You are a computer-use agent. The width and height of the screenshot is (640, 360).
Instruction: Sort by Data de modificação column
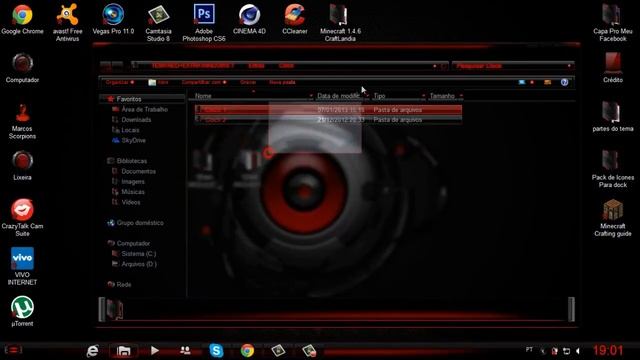coord(339,96)
